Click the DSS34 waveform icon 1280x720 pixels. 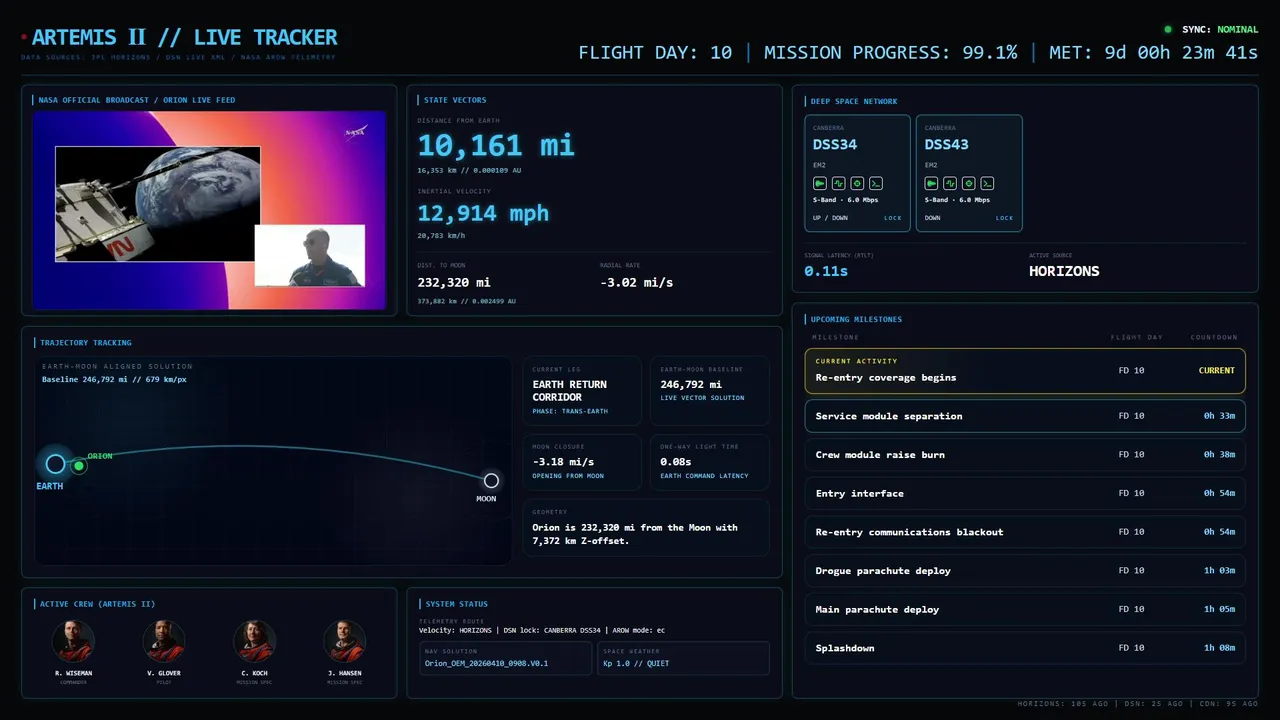pos(838,183)
